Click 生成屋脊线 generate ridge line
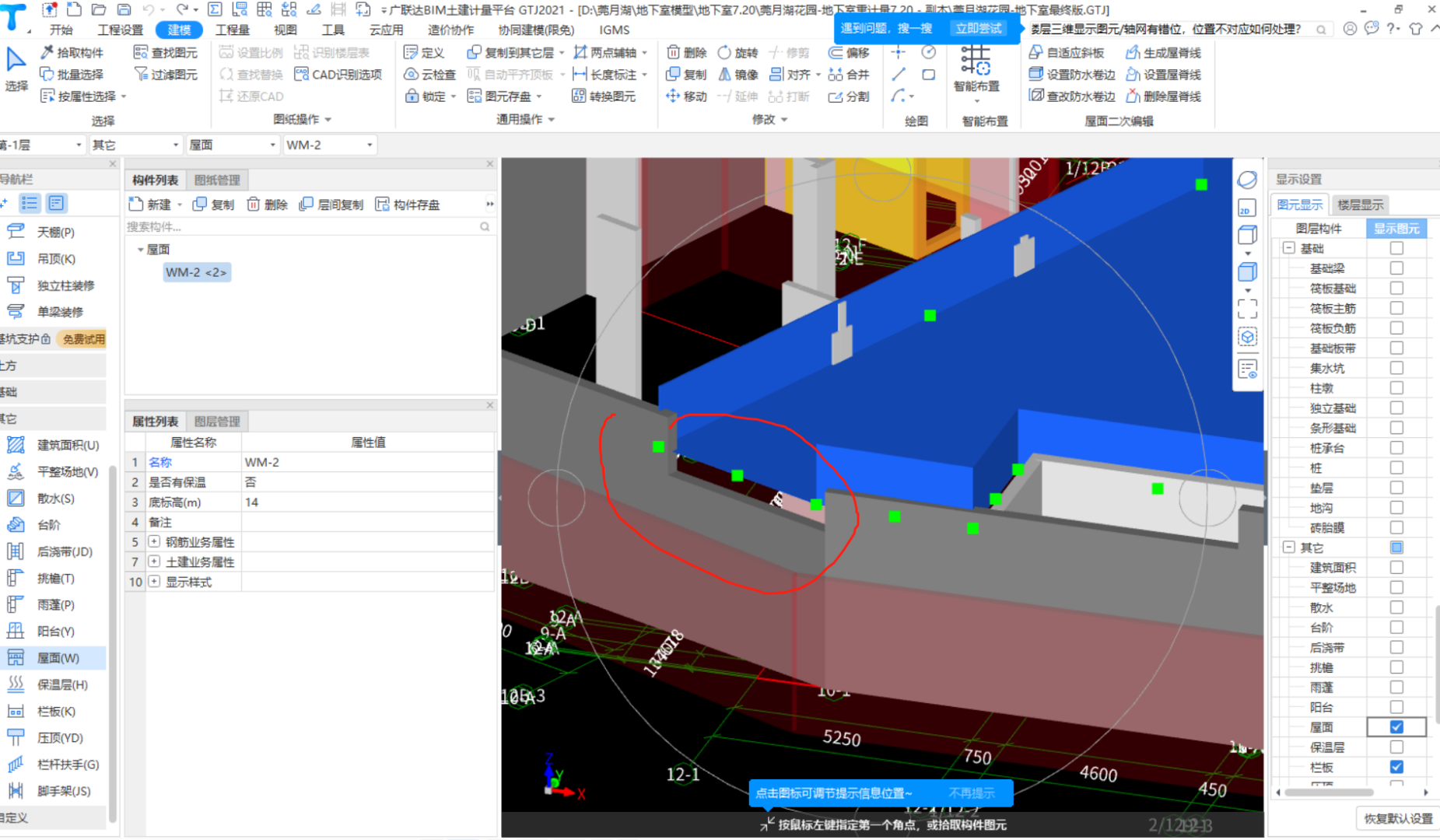The width and height of the screenshot is (1440, 840). (1163, 52)
